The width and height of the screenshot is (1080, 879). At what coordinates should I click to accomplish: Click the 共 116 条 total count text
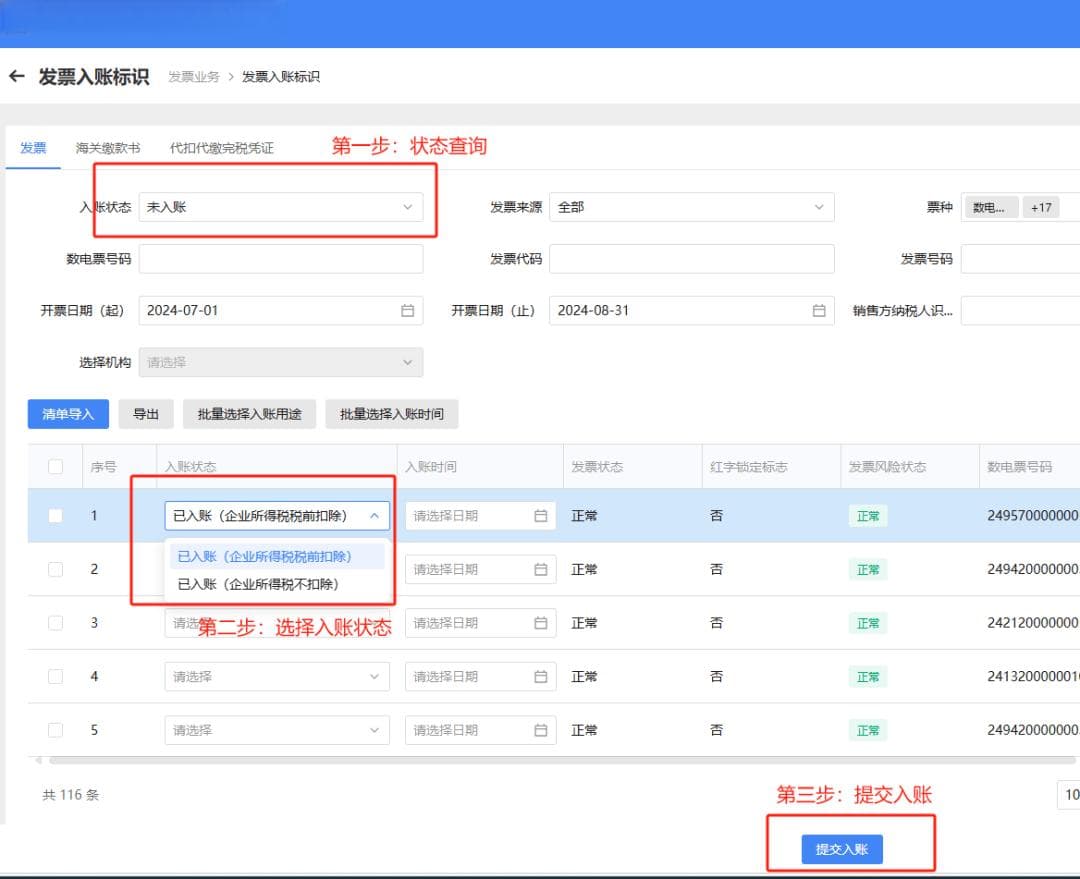coord(71,795)
